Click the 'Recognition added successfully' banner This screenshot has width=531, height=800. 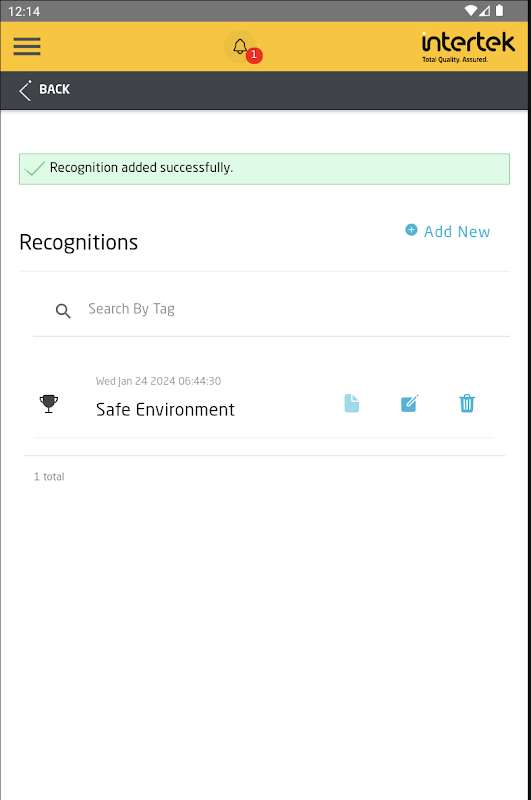[264, 169]
